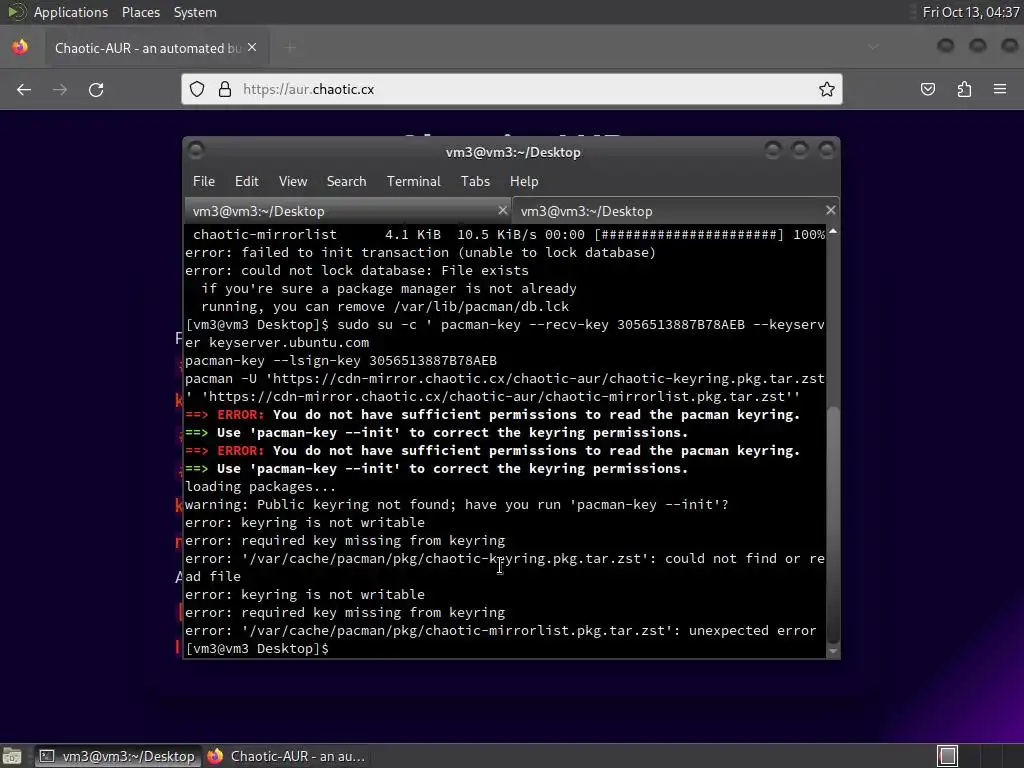The width and height of the screenshot is (1024, 768).
Task: Click the clock showing Fri Oct 13, 04:37
Action: pos(970,12)
